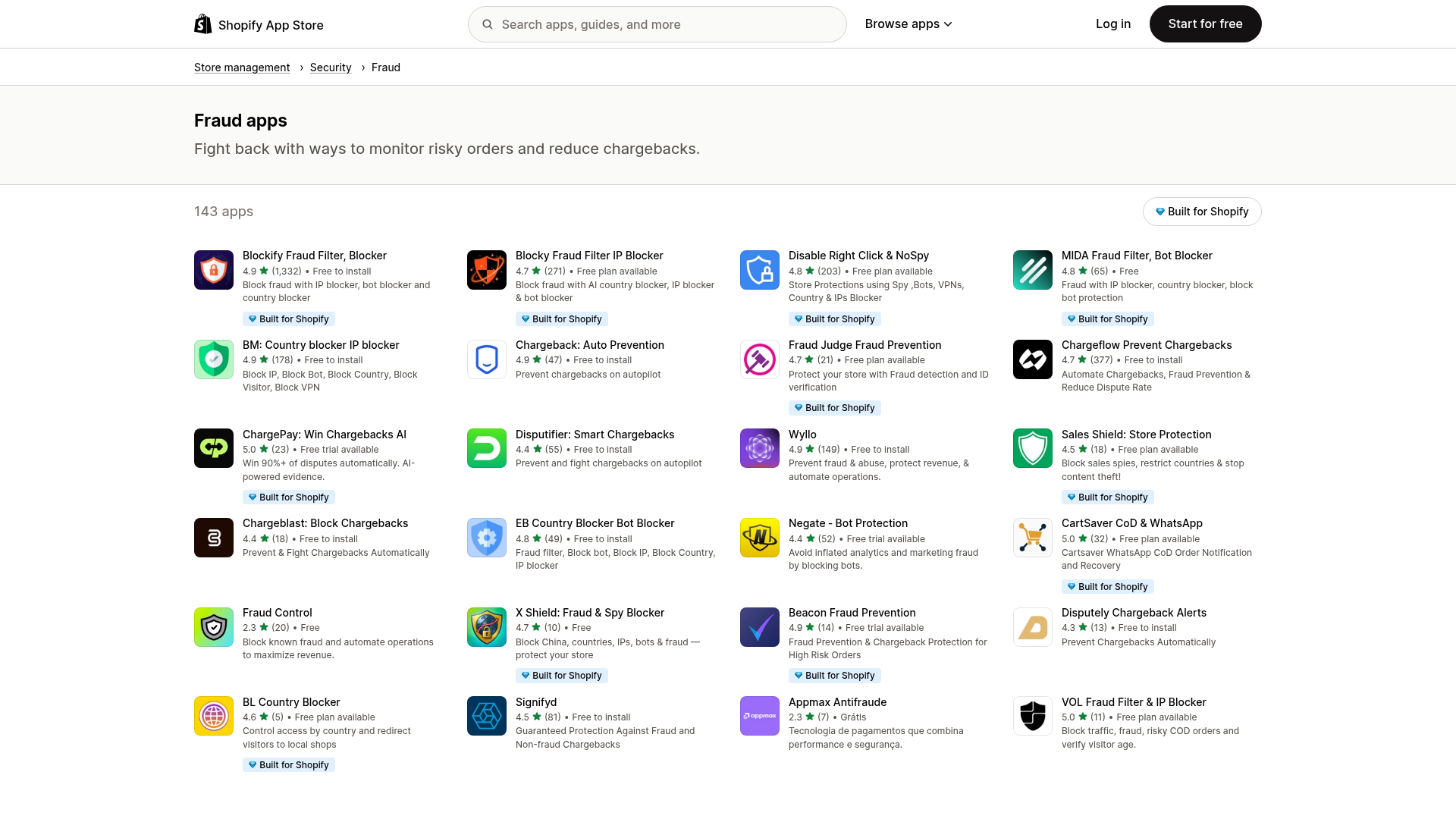Open ChargePay: Win Chargebacks AI title
1456x819 pixels.
click(325, 435)
